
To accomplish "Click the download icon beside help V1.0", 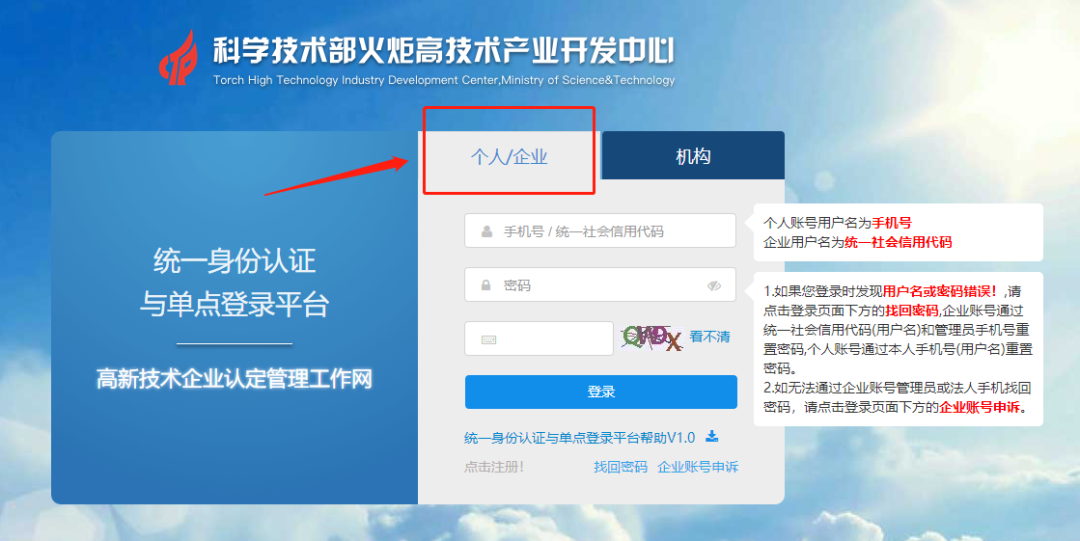I will 712,436.
